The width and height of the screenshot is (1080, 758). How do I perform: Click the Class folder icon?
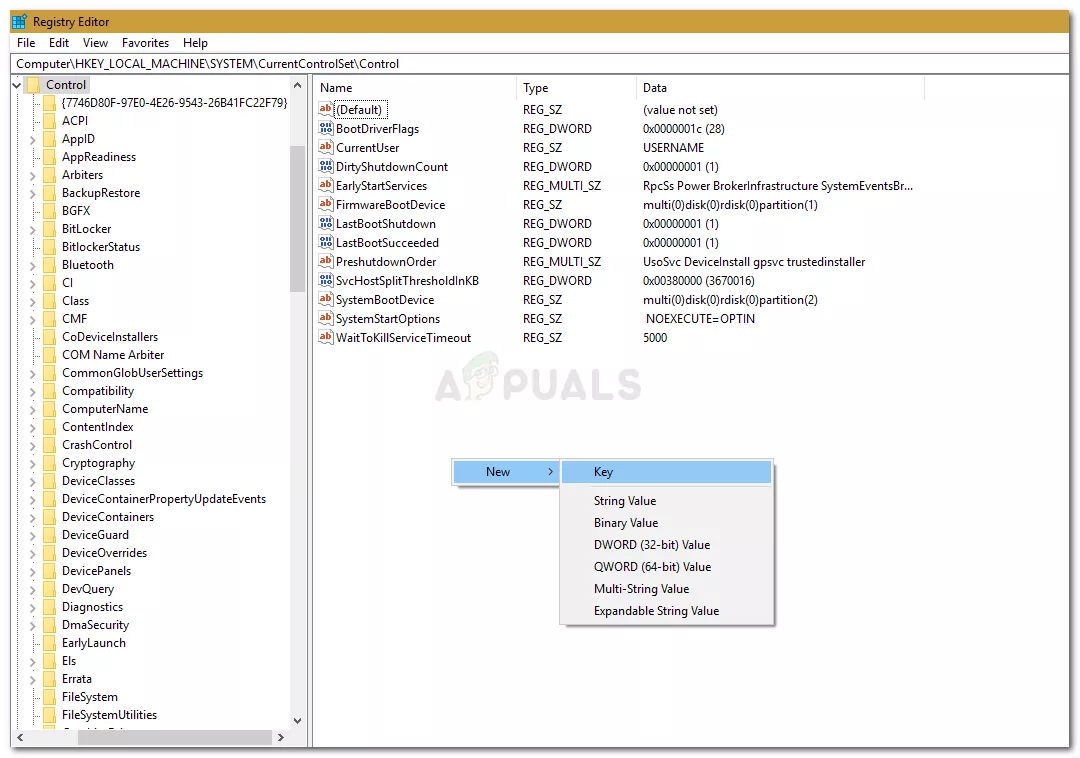coord(49,301)
